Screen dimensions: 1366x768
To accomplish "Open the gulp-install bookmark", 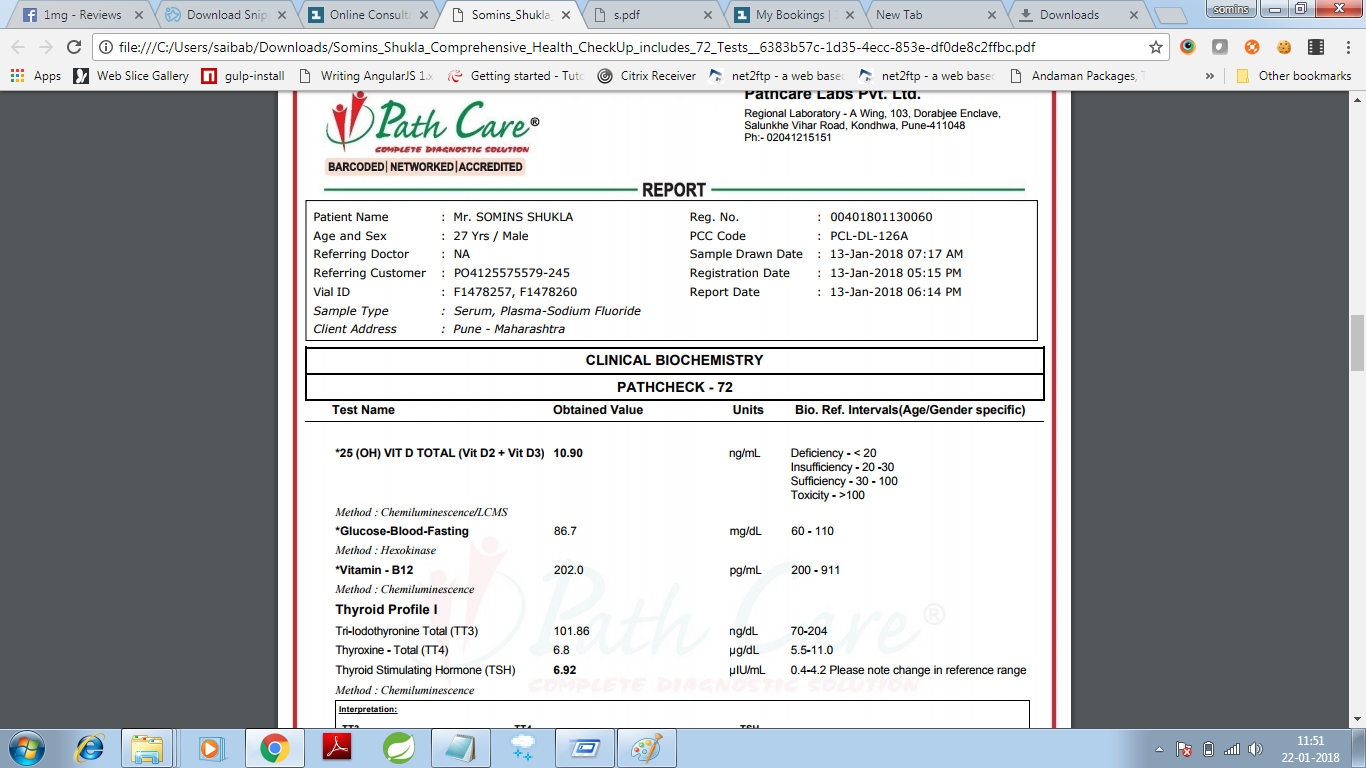I will click(x=243, y=76).
